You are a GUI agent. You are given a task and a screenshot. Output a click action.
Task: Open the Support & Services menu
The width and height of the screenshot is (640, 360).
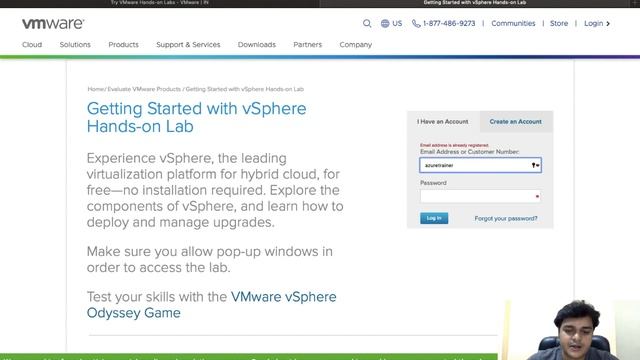188,44
